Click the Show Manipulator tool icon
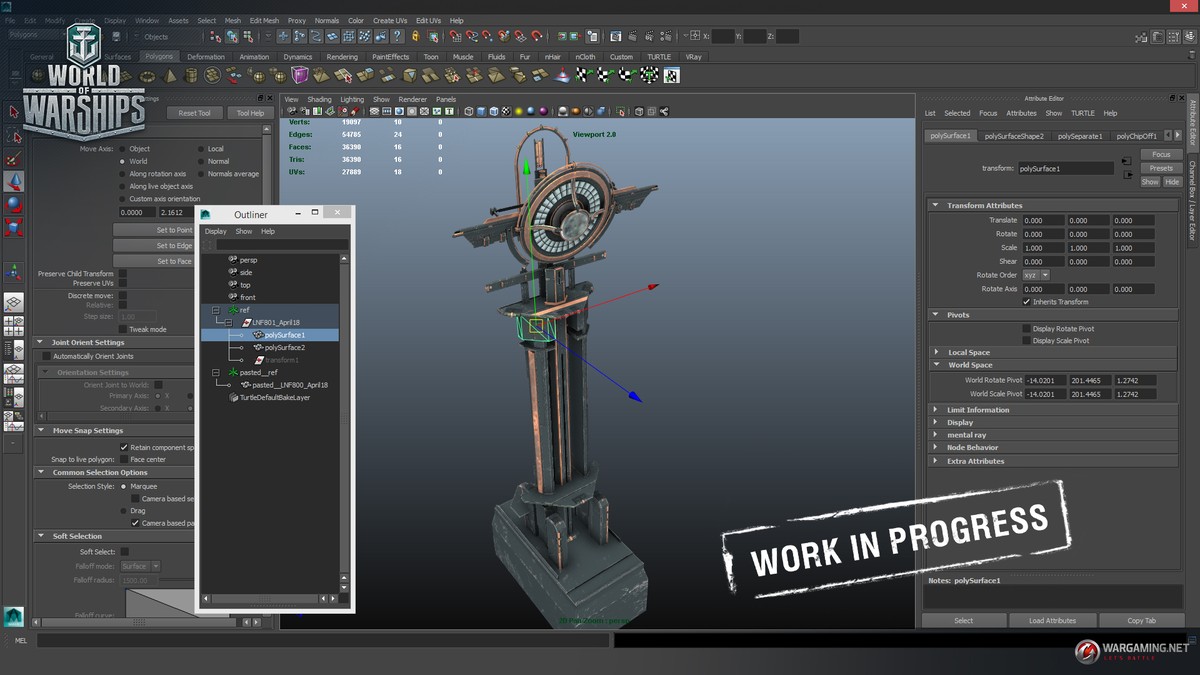 click(14, 272)
